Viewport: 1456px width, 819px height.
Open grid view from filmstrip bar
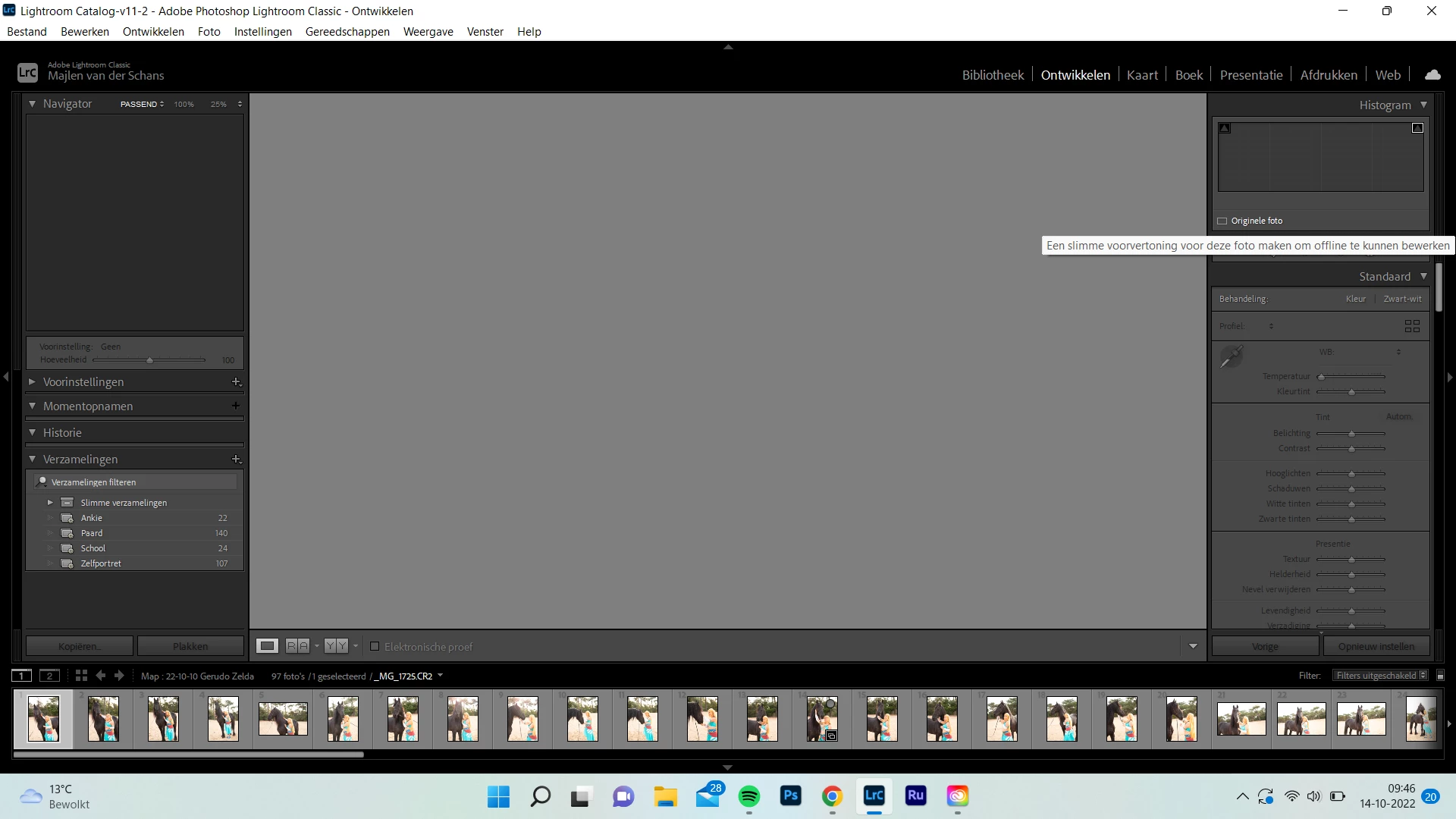pos(81,676)
